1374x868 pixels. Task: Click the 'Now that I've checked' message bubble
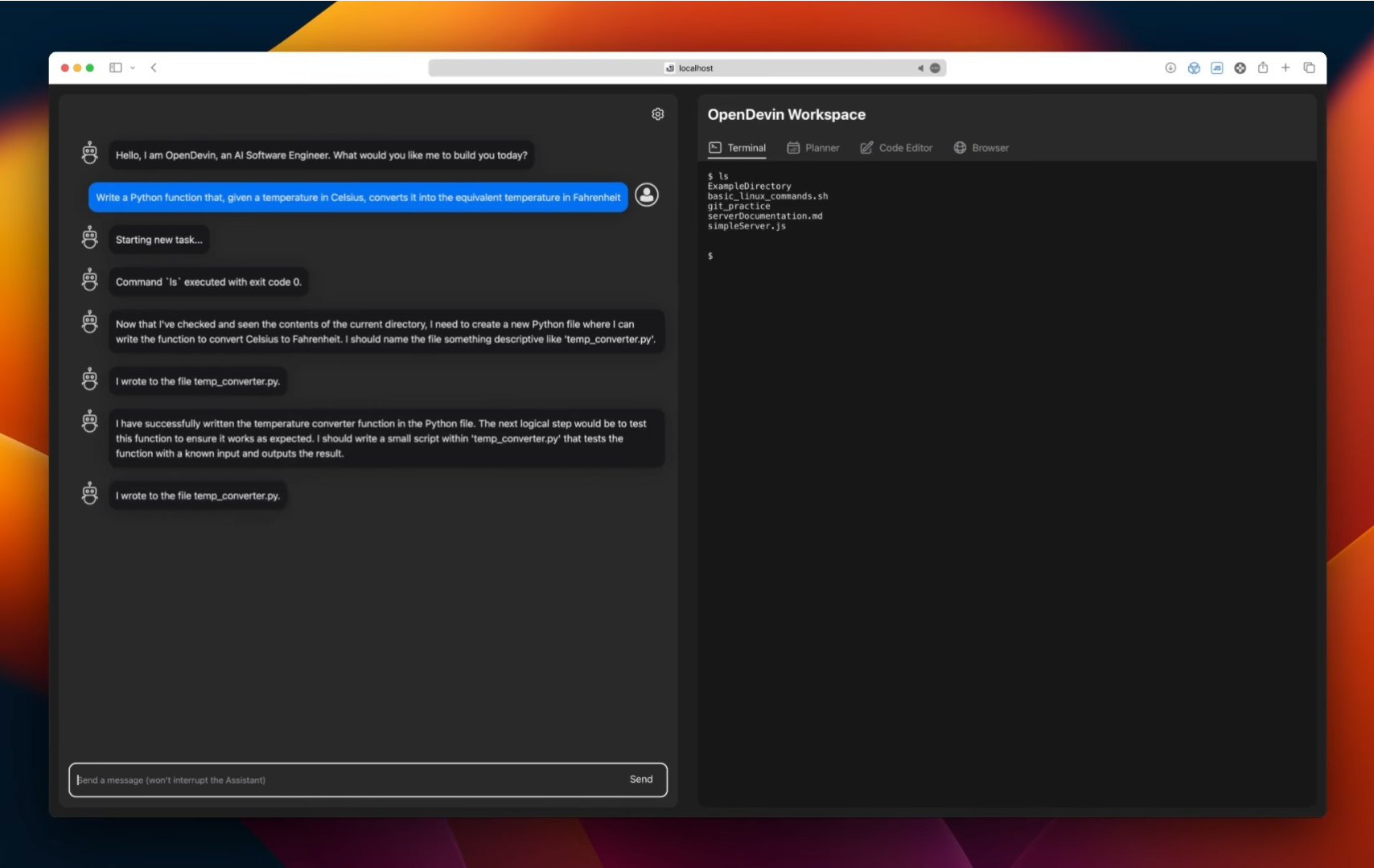click(386, 331)
